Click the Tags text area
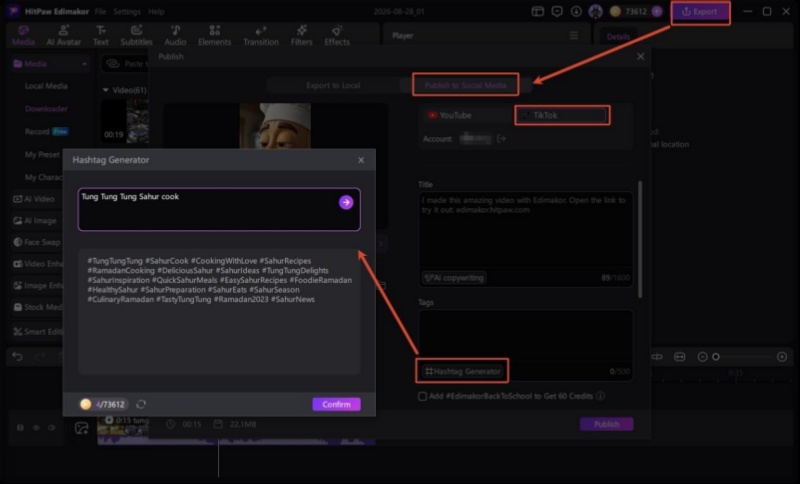800x484 pixels. [x=526, y=336]
